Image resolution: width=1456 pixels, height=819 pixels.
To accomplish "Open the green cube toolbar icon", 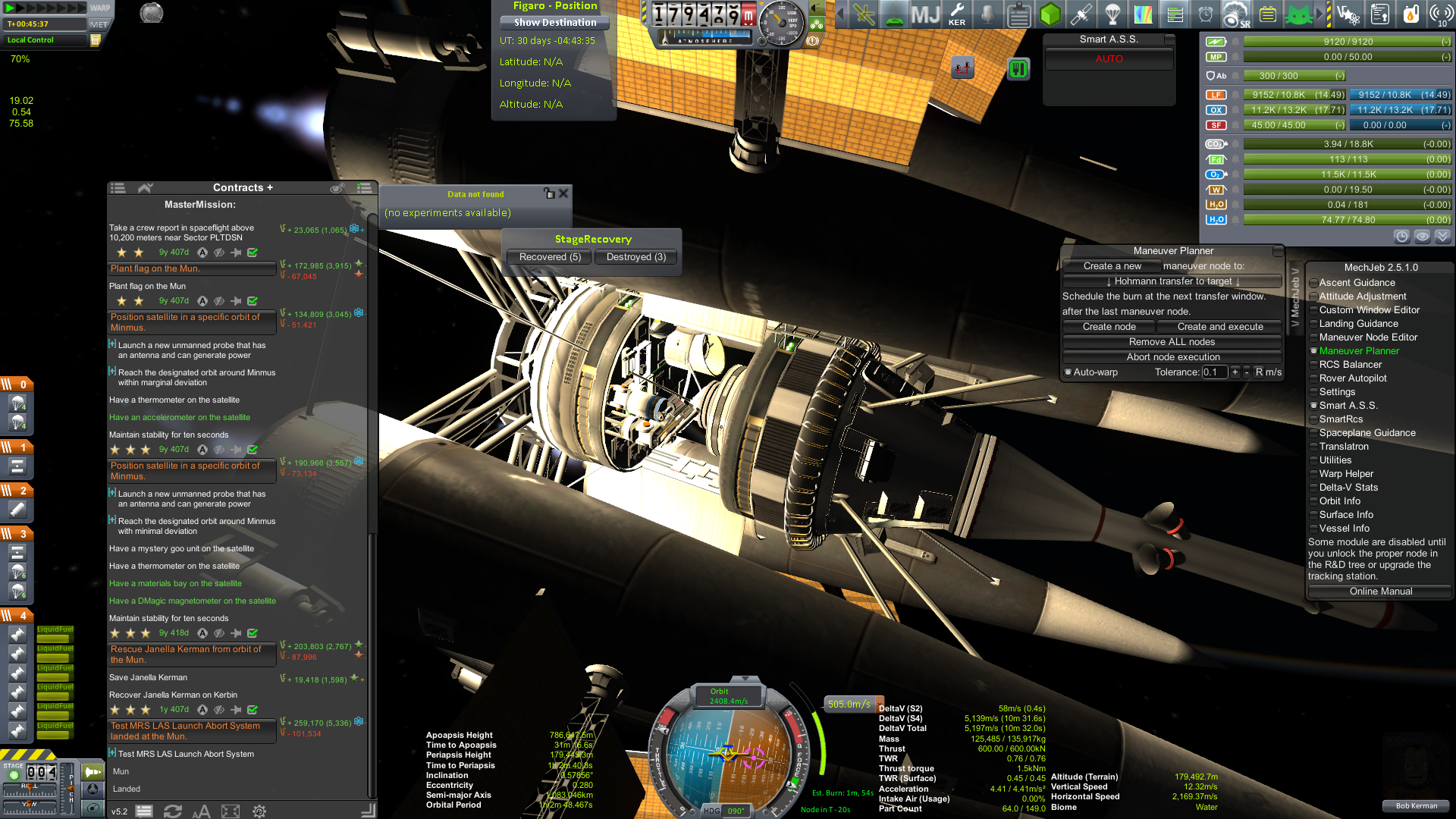I will [x=1050, y=14].
